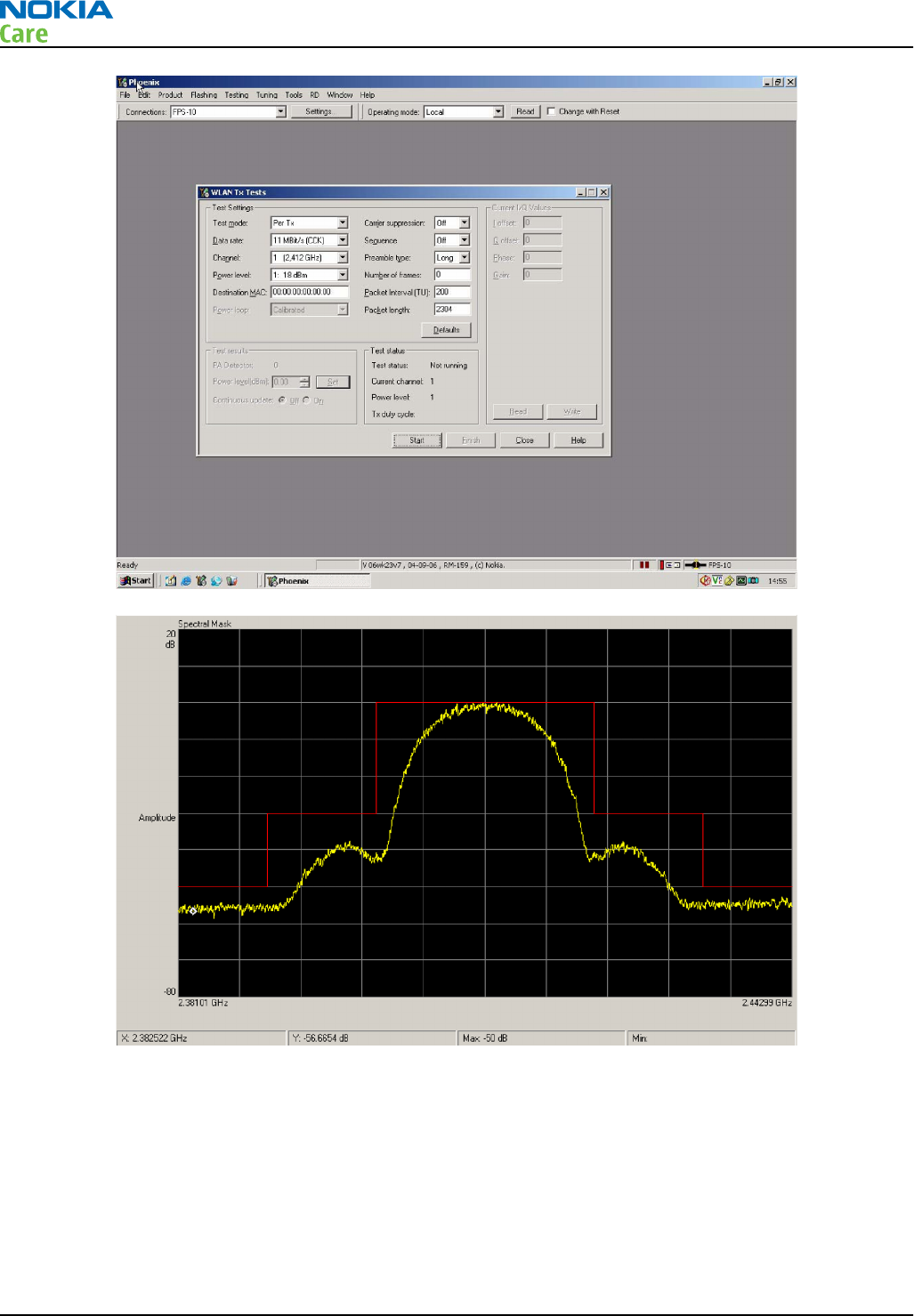Click the Help button in WLAN Tx Tests
The width and height of the screenshot is (914, 1316).
(578, 440)
